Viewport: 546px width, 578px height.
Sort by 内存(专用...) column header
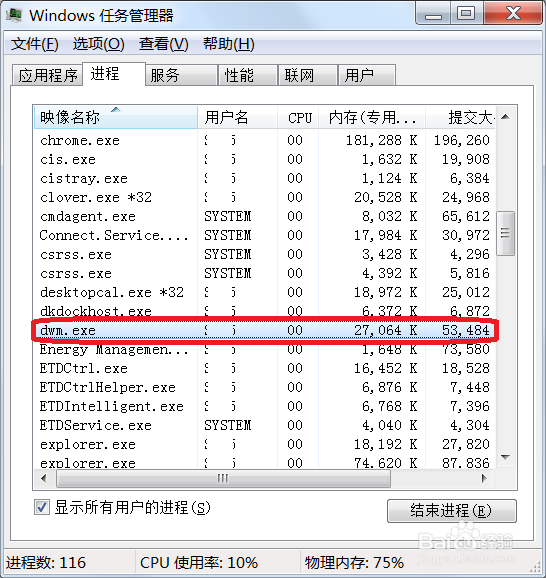tap(372, 117)
